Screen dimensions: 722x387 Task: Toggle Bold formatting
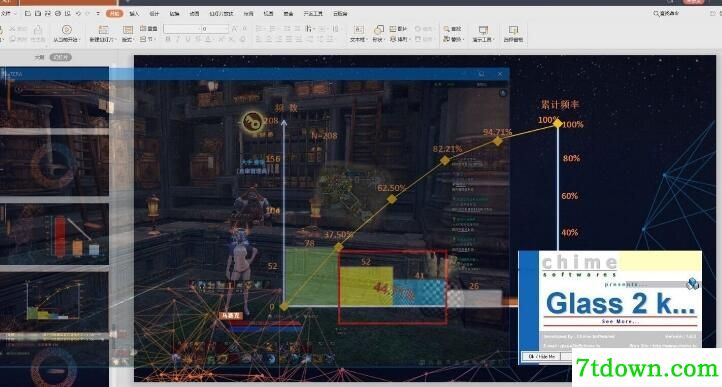(168, 40)
